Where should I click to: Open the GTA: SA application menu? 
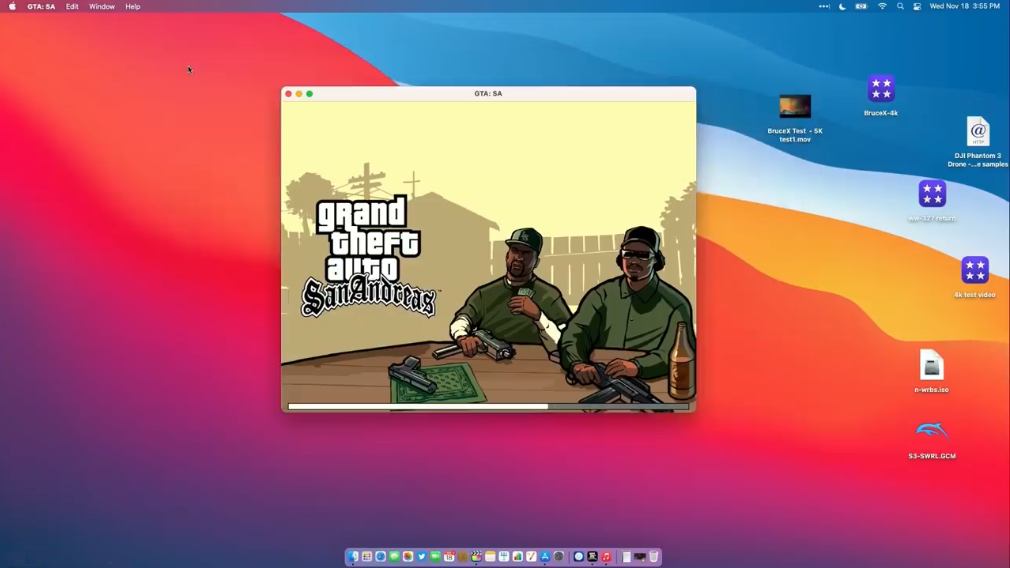[41, 6]
